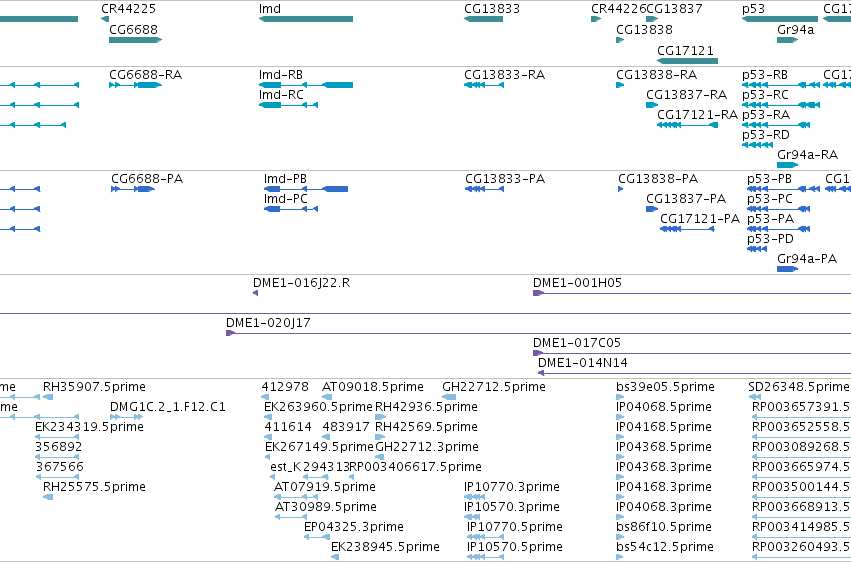Select the CG13837-RA transcript label
This screenshot has height=562, width=851.
[686, 95]
